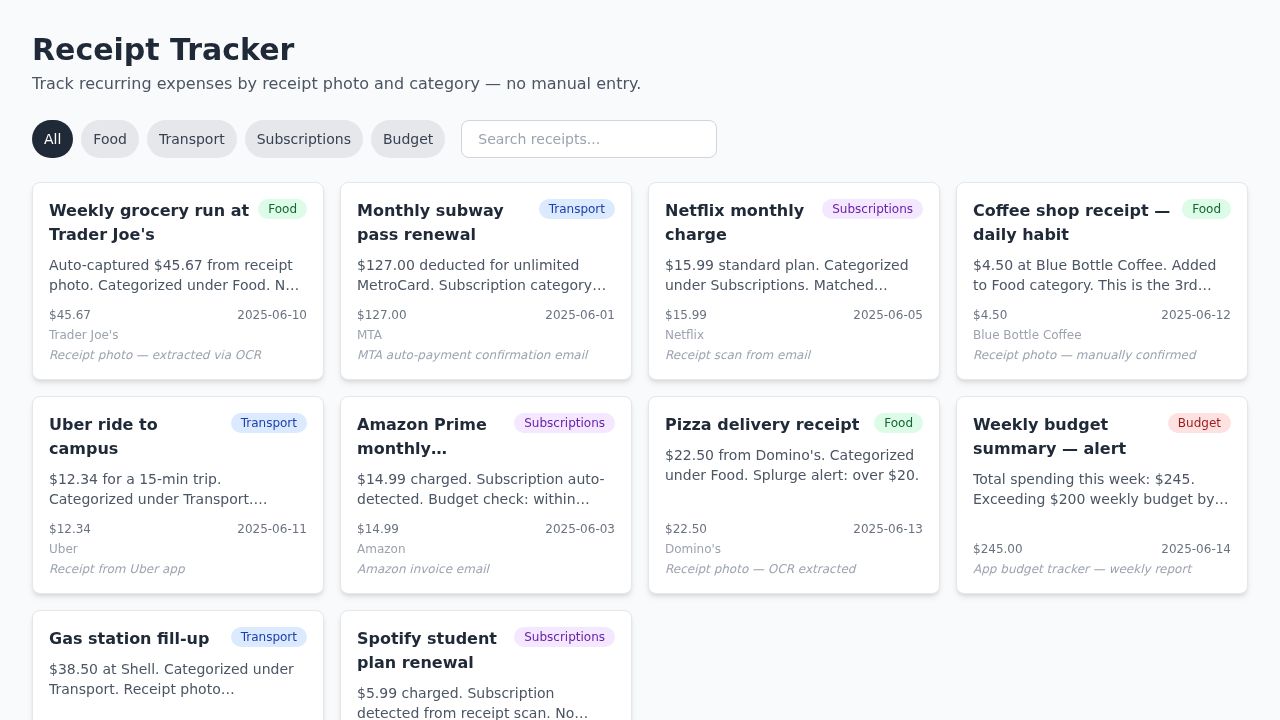Click "Receipt photo — OCR extracted" note
The height and width of the screenshot is (720, 1280).
pos(760,569)
